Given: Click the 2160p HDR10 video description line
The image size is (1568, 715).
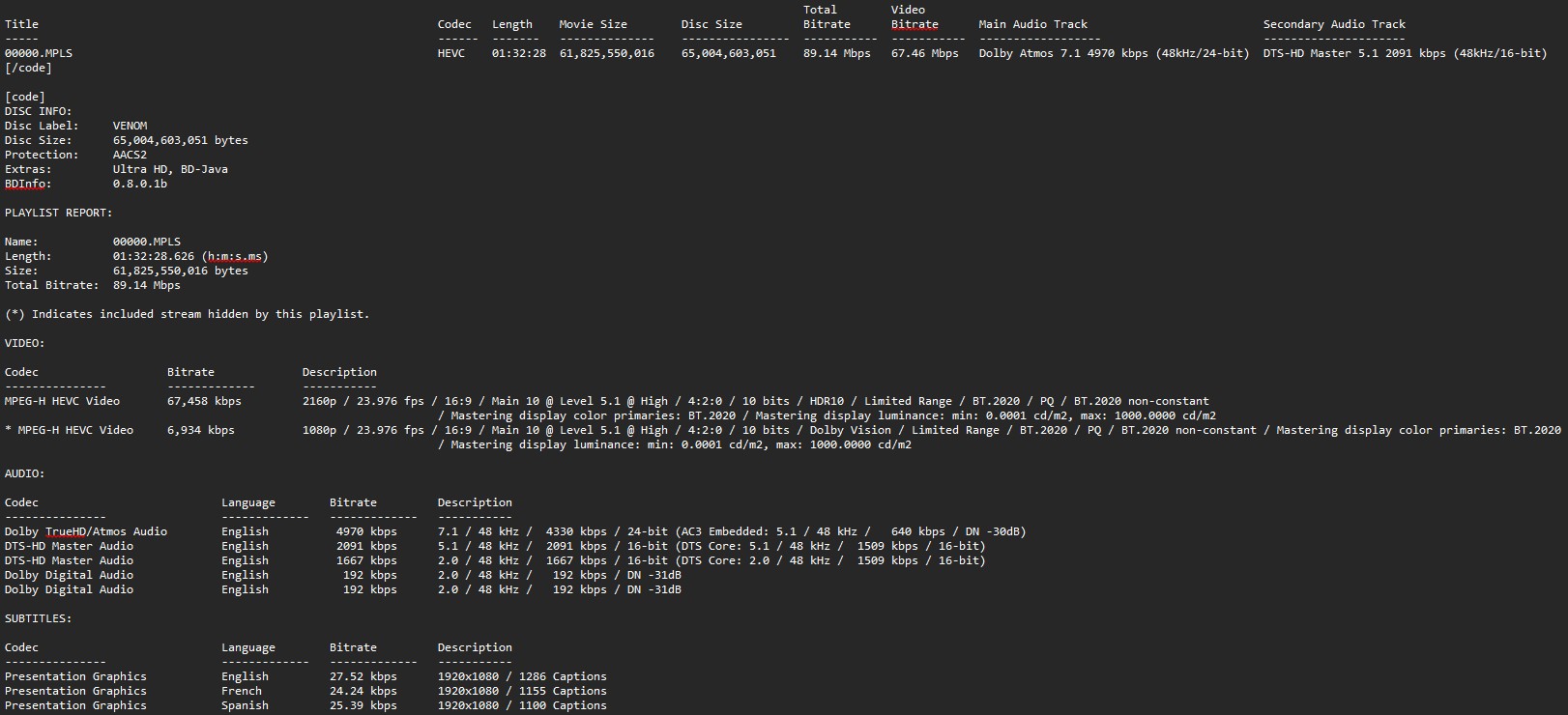Looking at the screenshot, I should (x=756, y=401).
